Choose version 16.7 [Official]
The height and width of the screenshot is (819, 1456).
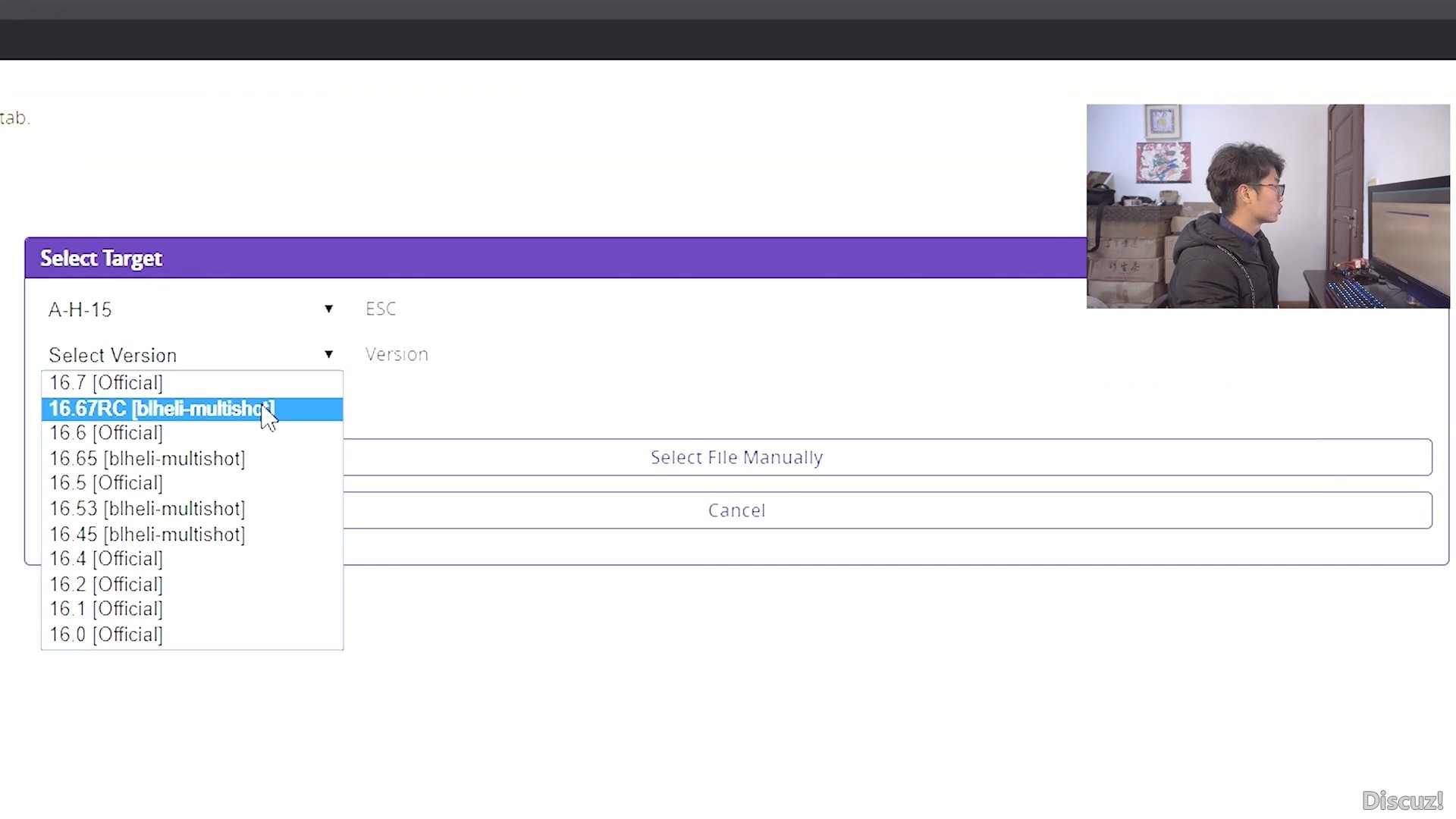[x=192, y=383]
